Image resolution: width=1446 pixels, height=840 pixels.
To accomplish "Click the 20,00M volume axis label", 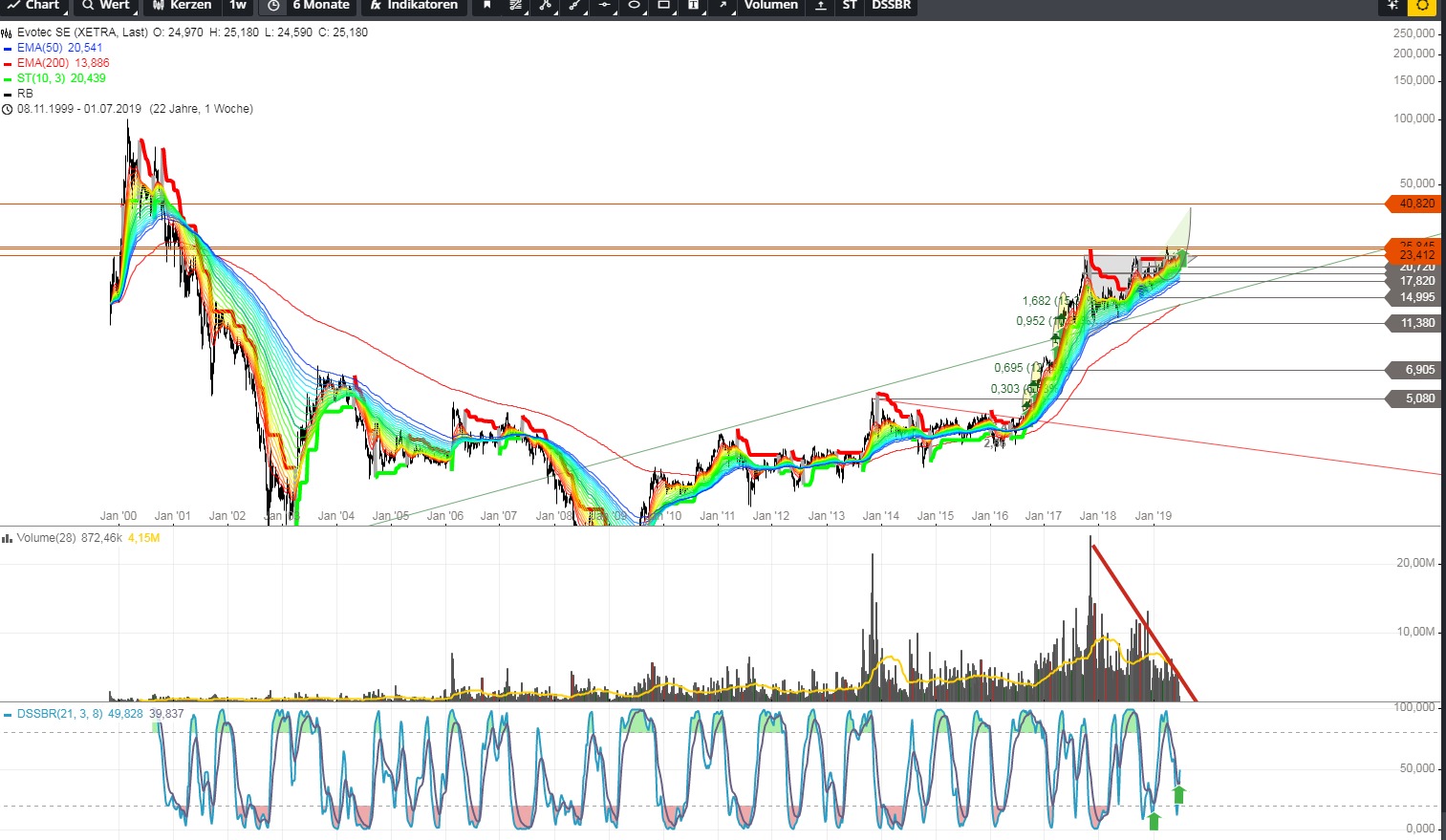I will click(x=1415, y=563).
